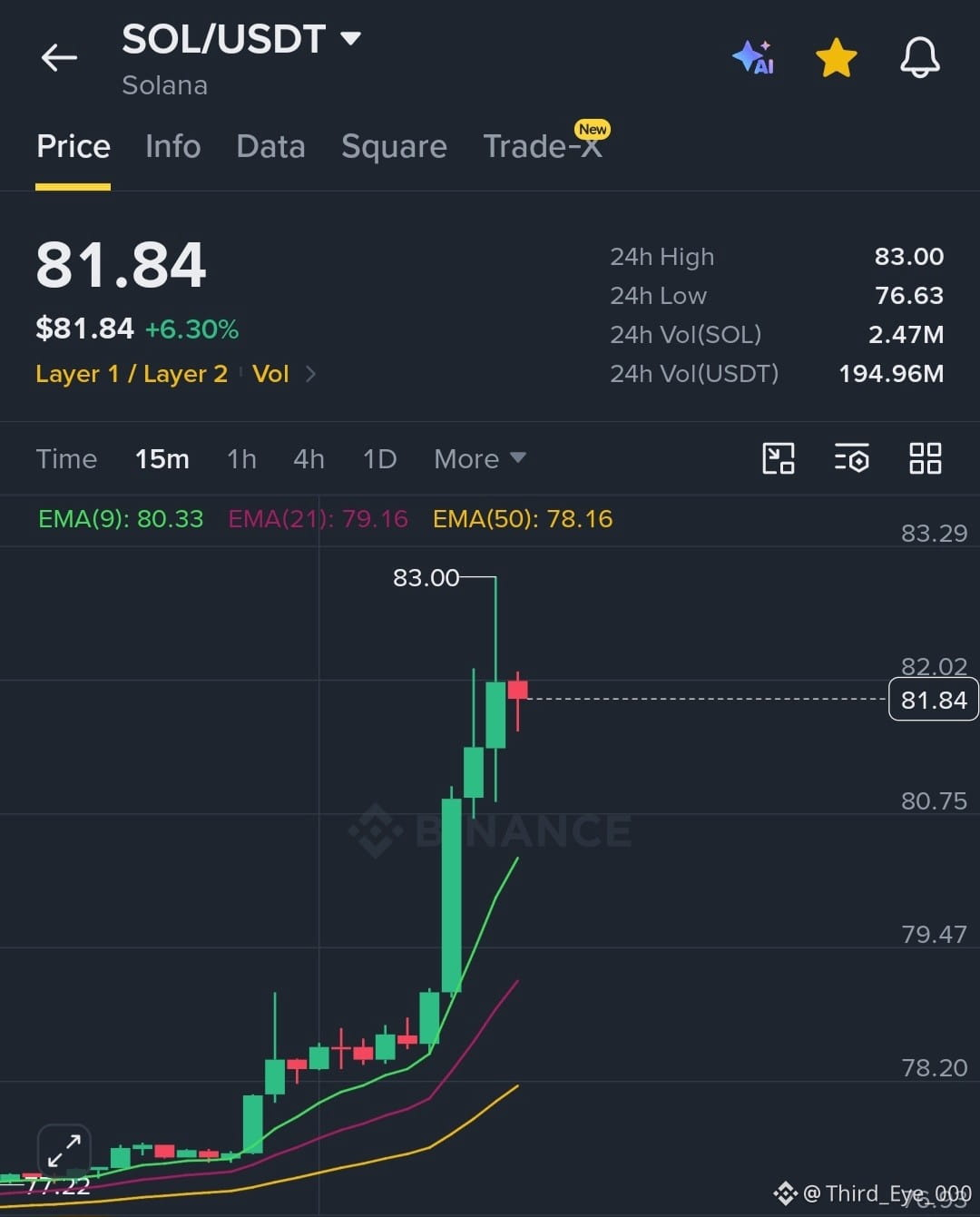Switch to the Price tab

tap(73, 146)
